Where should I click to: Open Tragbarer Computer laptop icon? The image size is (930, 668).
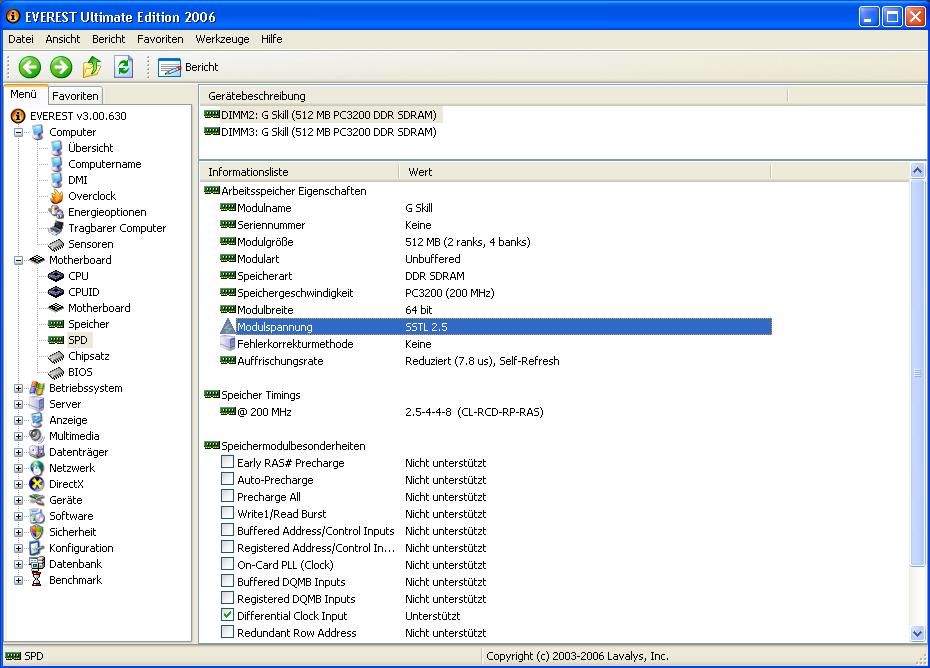(x=56, y=228)
